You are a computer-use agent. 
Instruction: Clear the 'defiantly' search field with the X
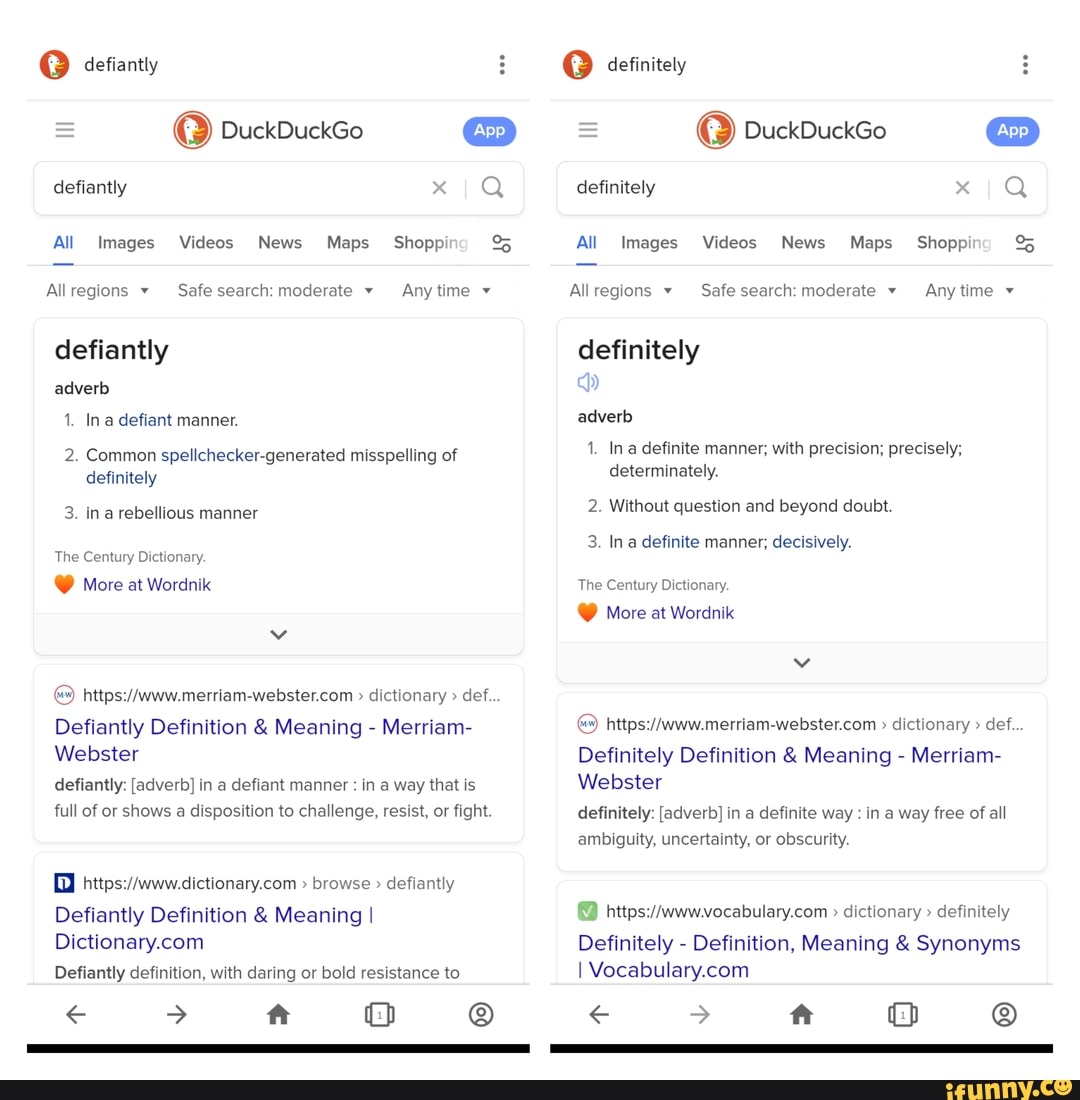click(439, 188)
